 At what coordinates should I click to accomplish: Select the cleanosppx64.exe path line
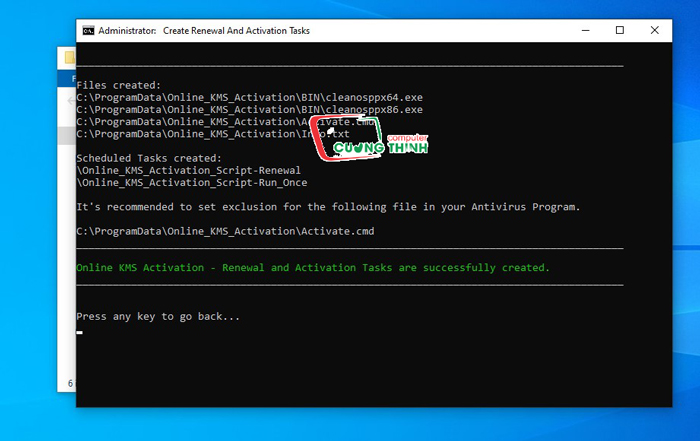coord(250,97)
